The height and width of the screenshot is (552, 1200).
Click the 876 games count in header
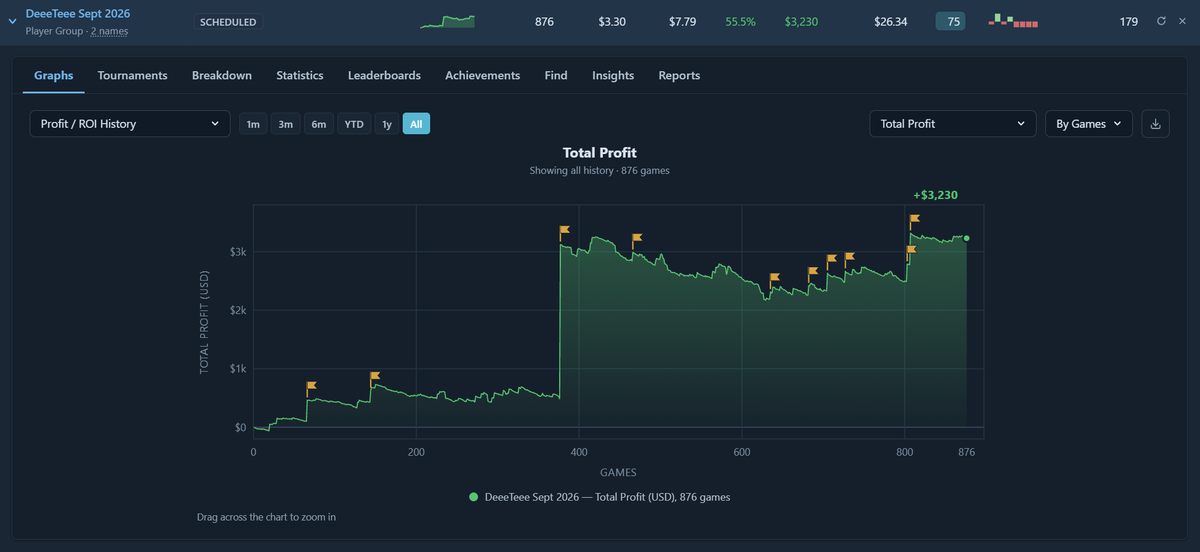coord(544,21)
